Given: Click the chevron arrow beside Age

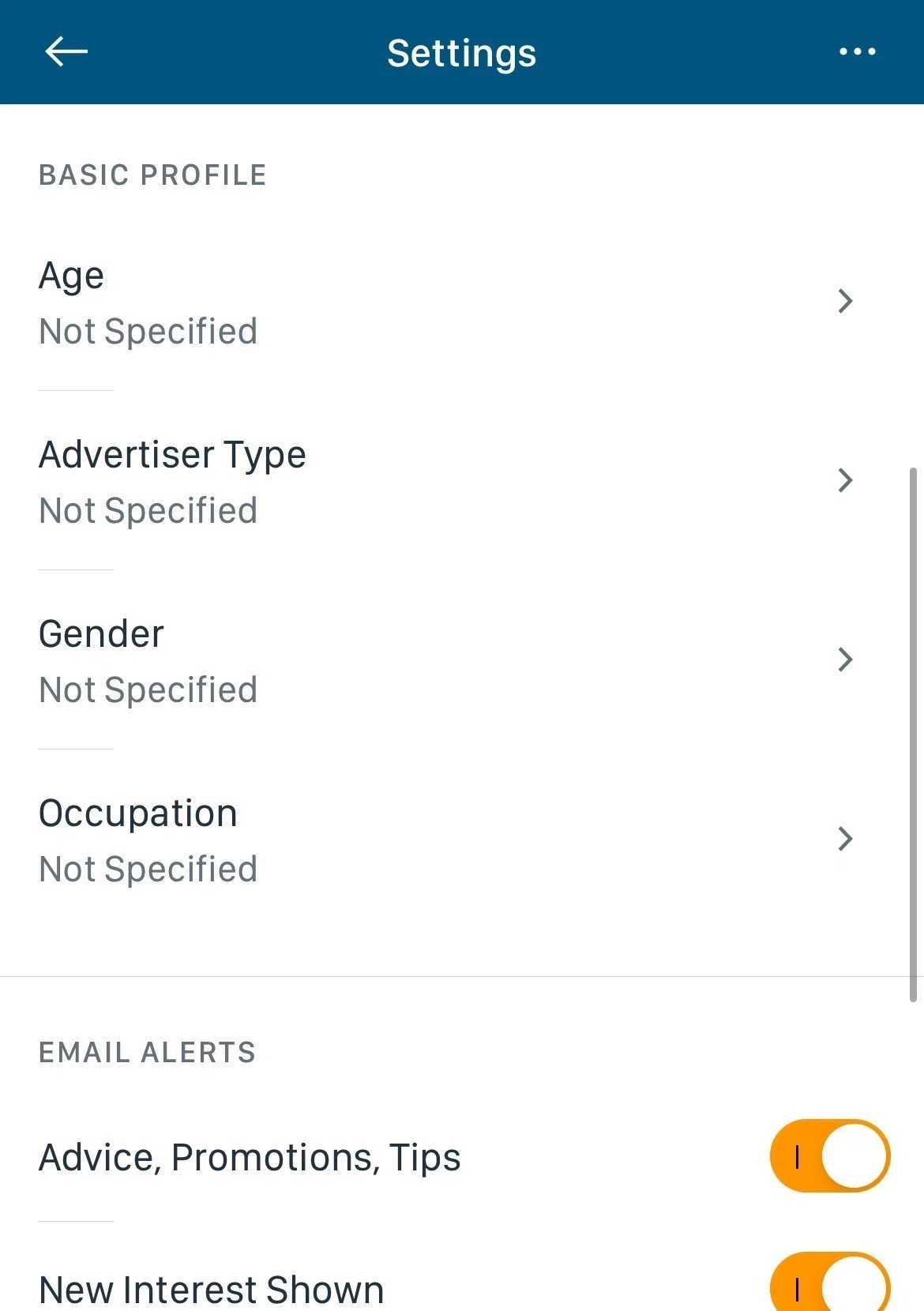Looking at the screenshot, I should pyautogui.click(x=845, y=301).
